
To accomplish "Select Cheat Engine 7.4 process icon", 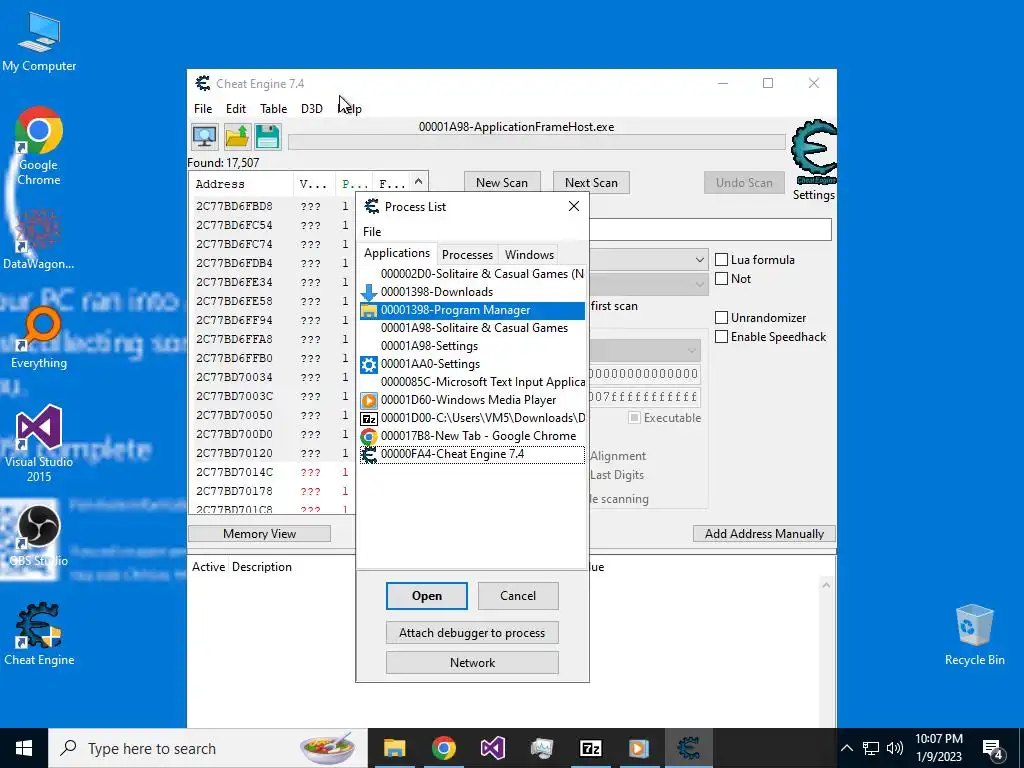I will click(369, 455).
